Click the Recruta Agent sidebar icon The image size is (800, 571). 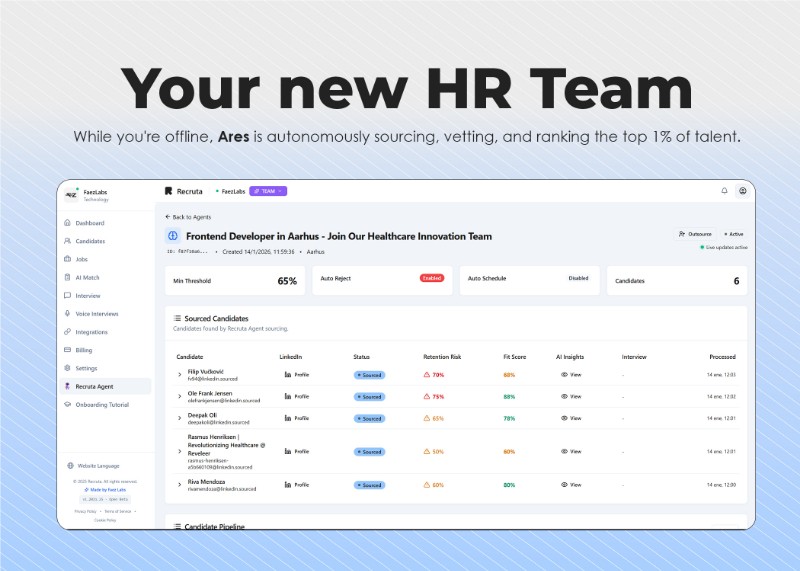[x=67, y=386]
